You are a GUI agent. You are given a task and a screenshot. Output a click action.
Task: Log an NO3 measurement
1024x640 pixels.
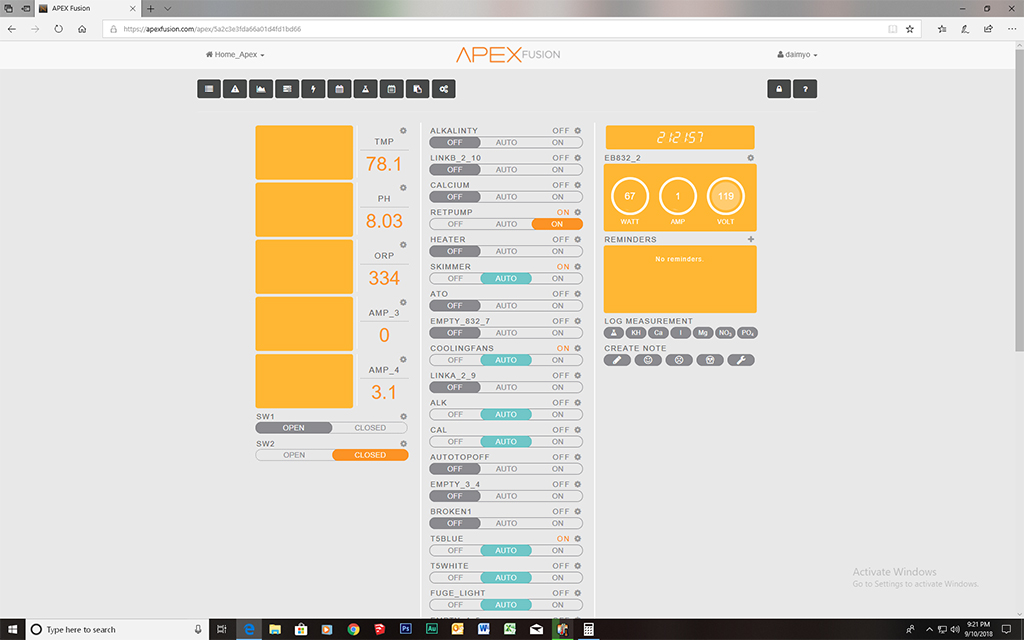725,333
